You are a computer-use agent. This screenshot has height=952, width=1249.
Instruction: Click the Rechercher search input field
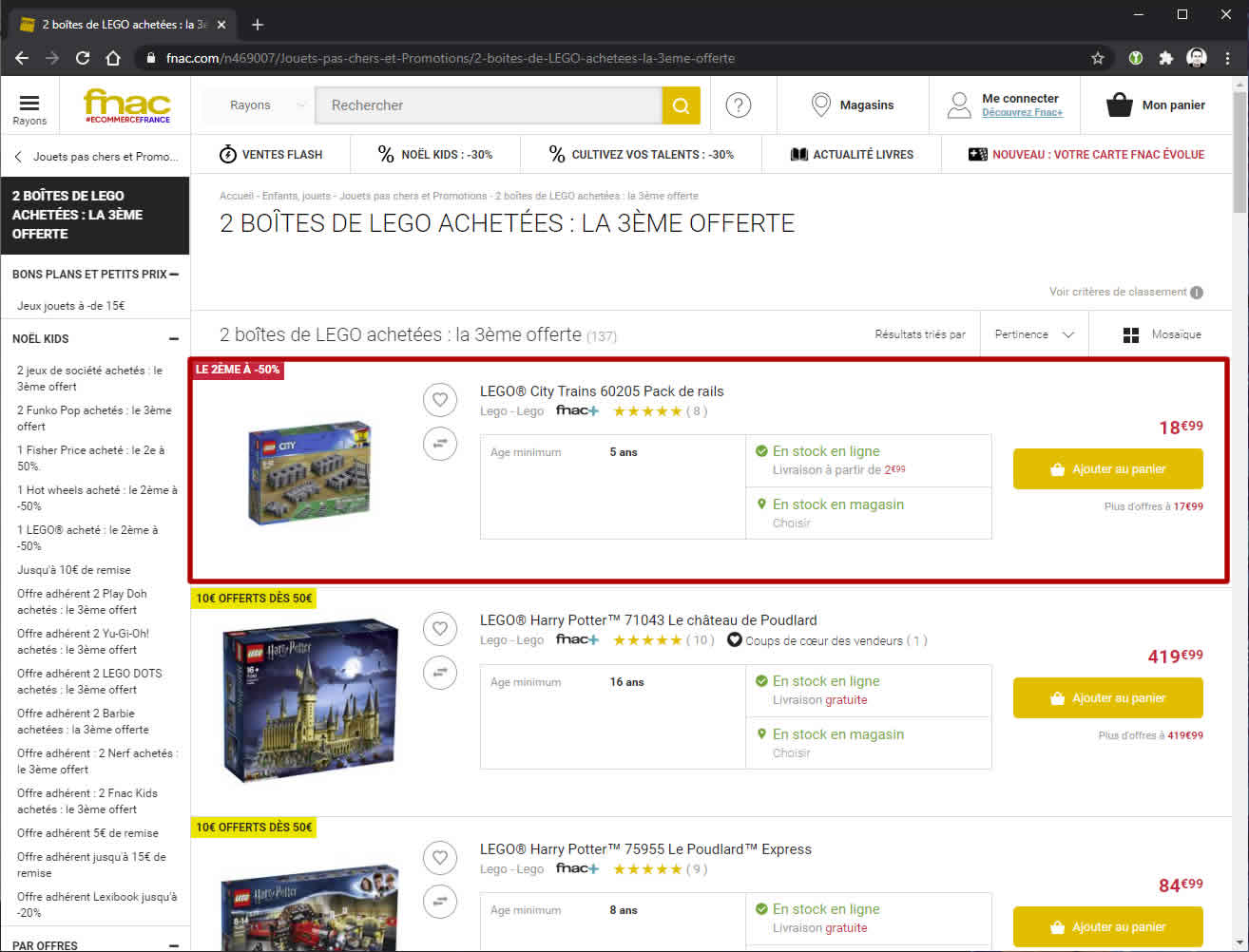[x=489, y=105]
